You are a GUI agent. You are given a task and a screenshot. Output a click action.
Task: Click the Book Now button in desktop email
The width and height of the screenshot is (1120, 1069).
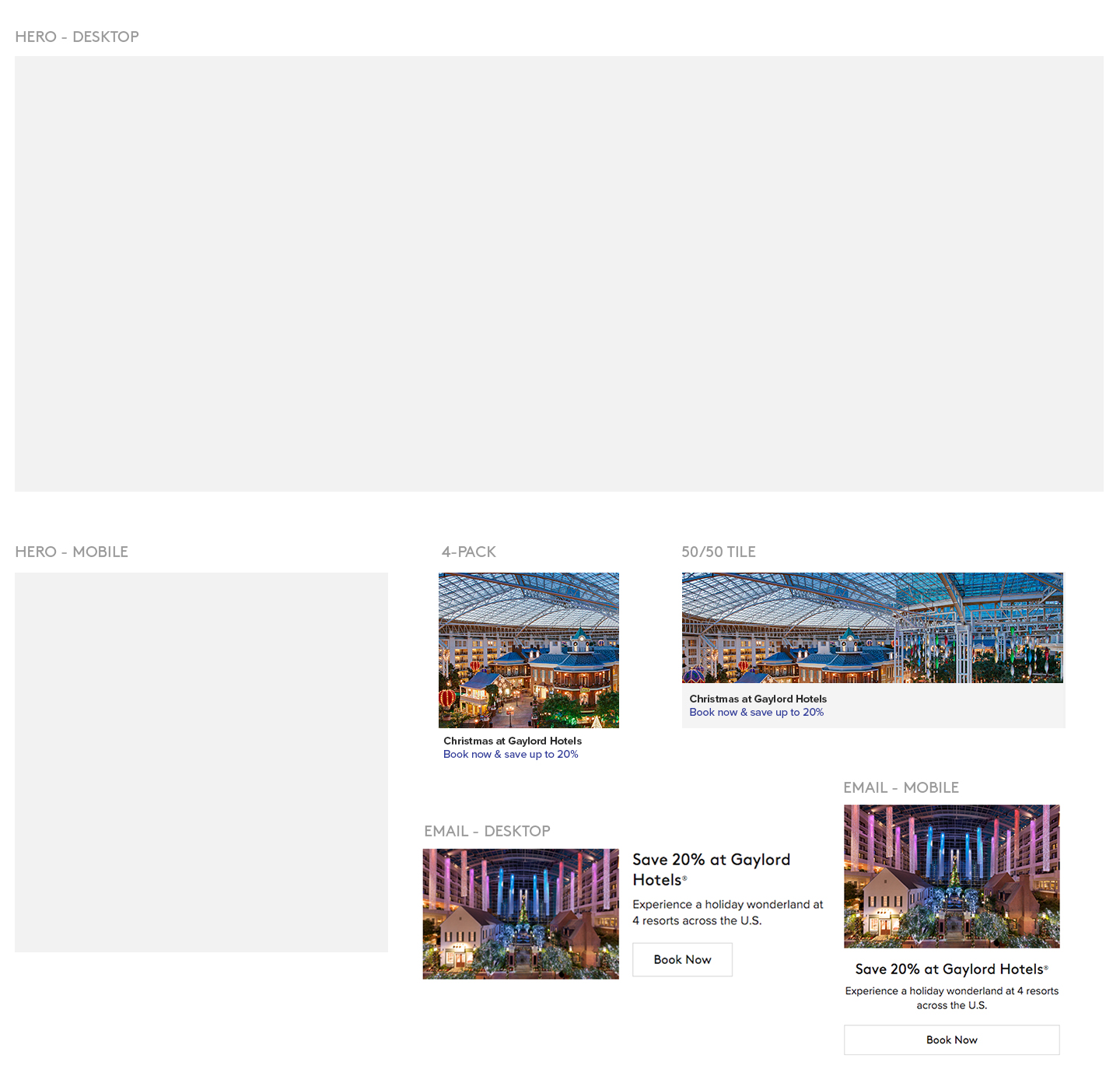(x=682, y=959)
